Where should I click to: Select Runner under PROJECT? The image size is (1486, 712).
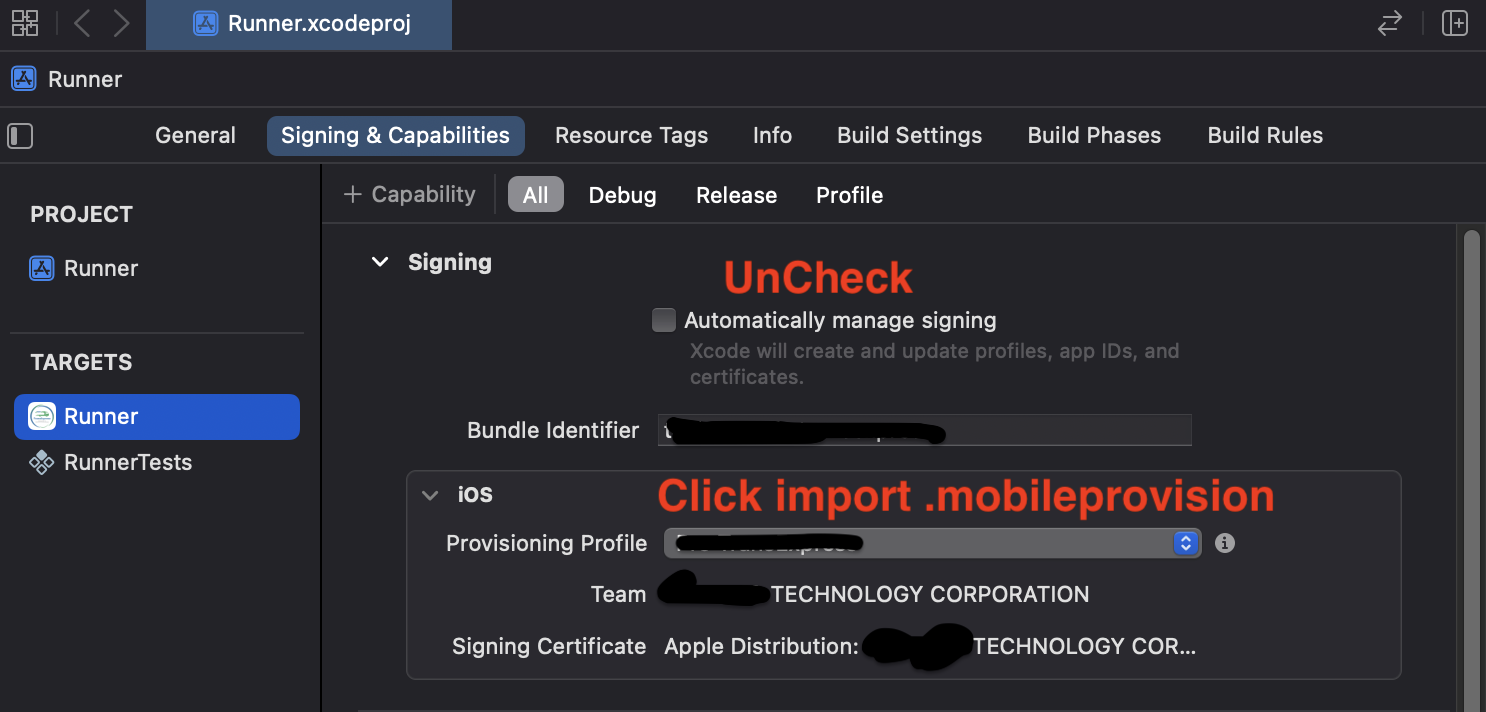pyautogui.click(x=100, y=268)
